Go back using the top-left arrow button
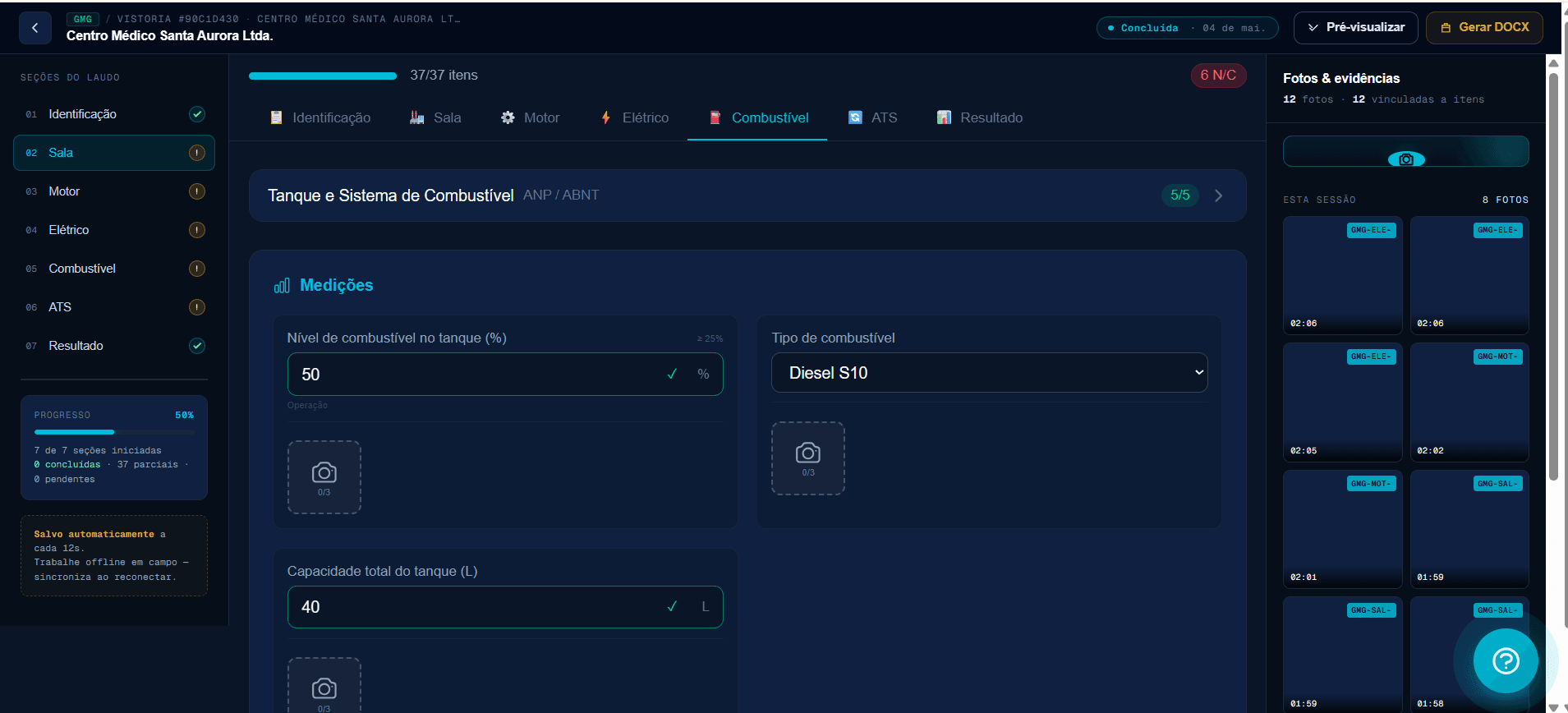 34,27
